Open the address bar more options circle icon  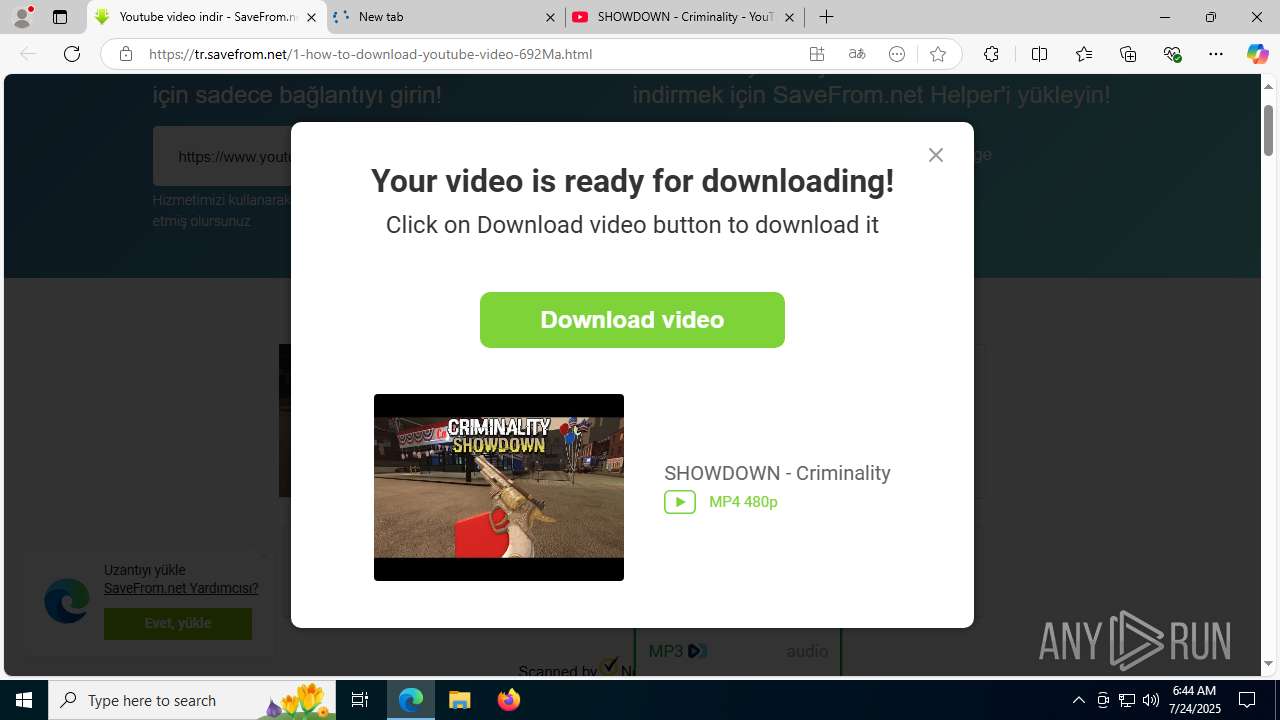click(x=897, y=54)
